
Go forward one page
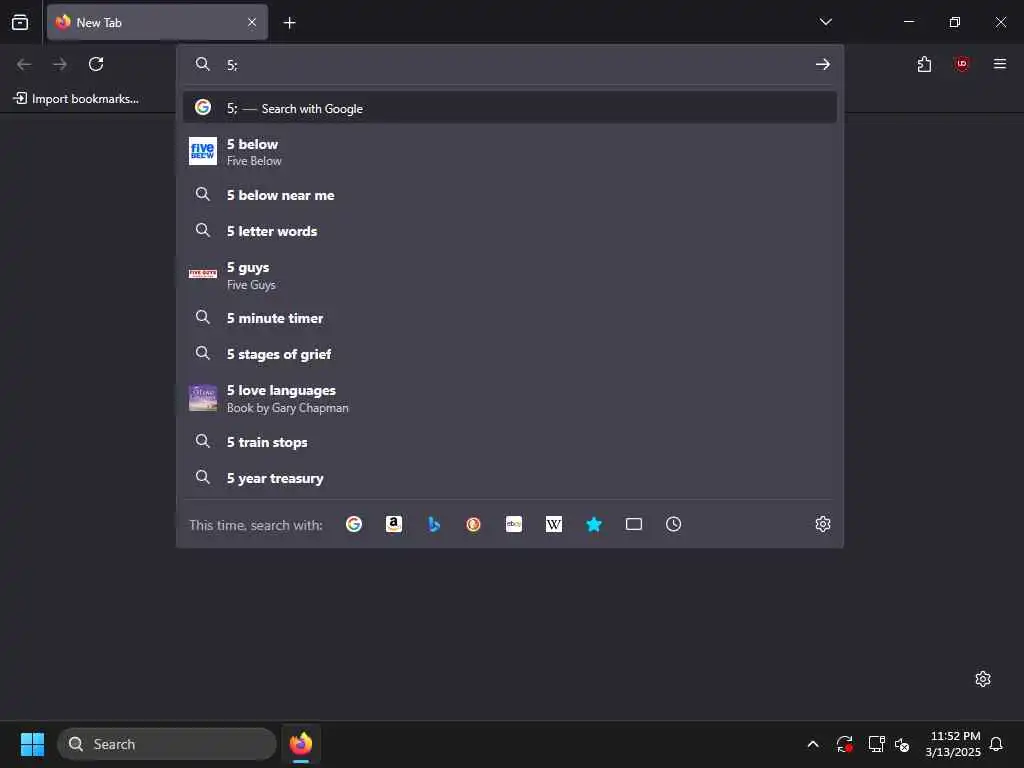tap(60, 64)
